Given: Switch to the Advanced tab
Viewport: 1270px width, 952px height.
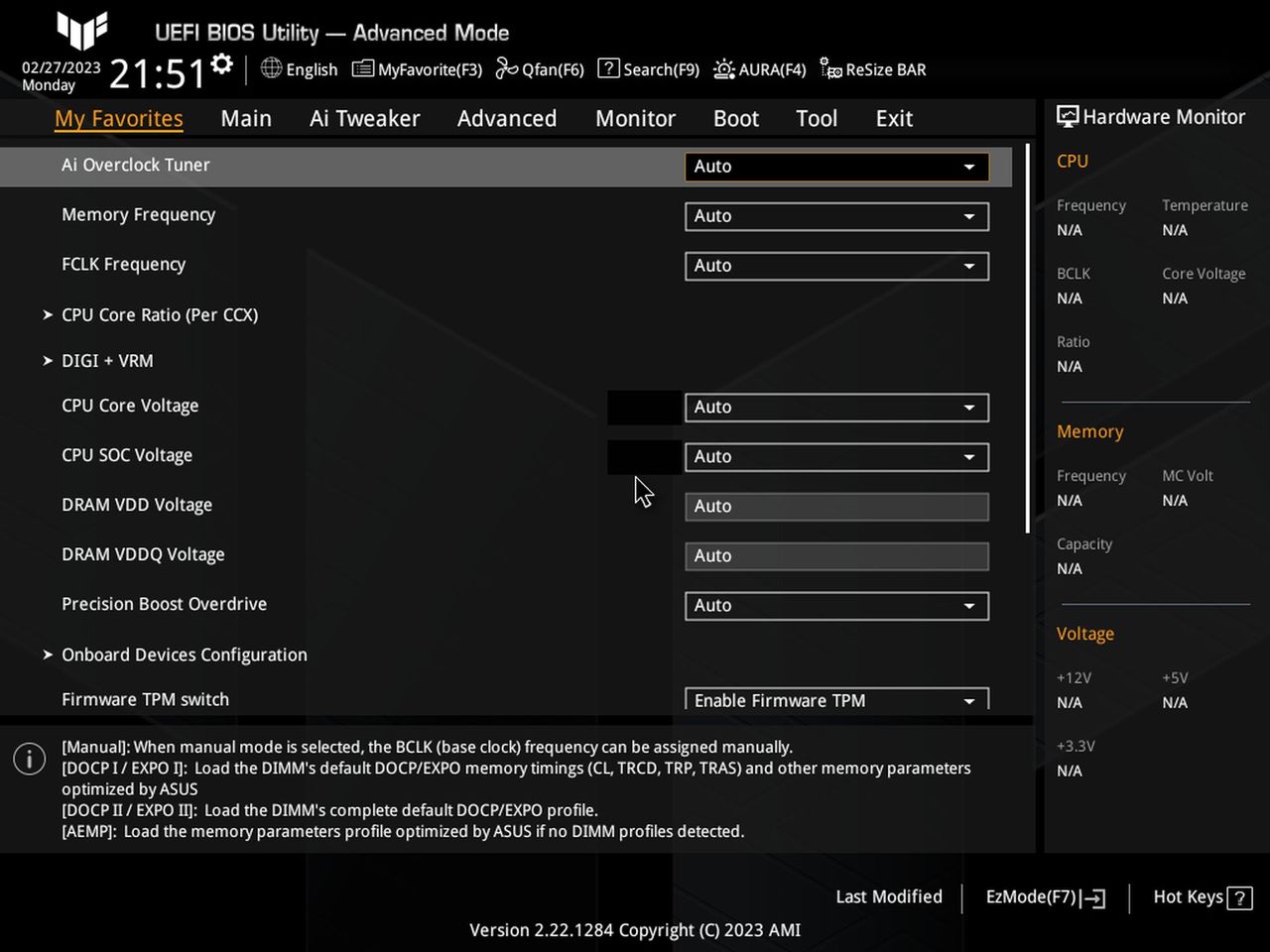Looking at the screenshot, I should [x=507, y=119].
